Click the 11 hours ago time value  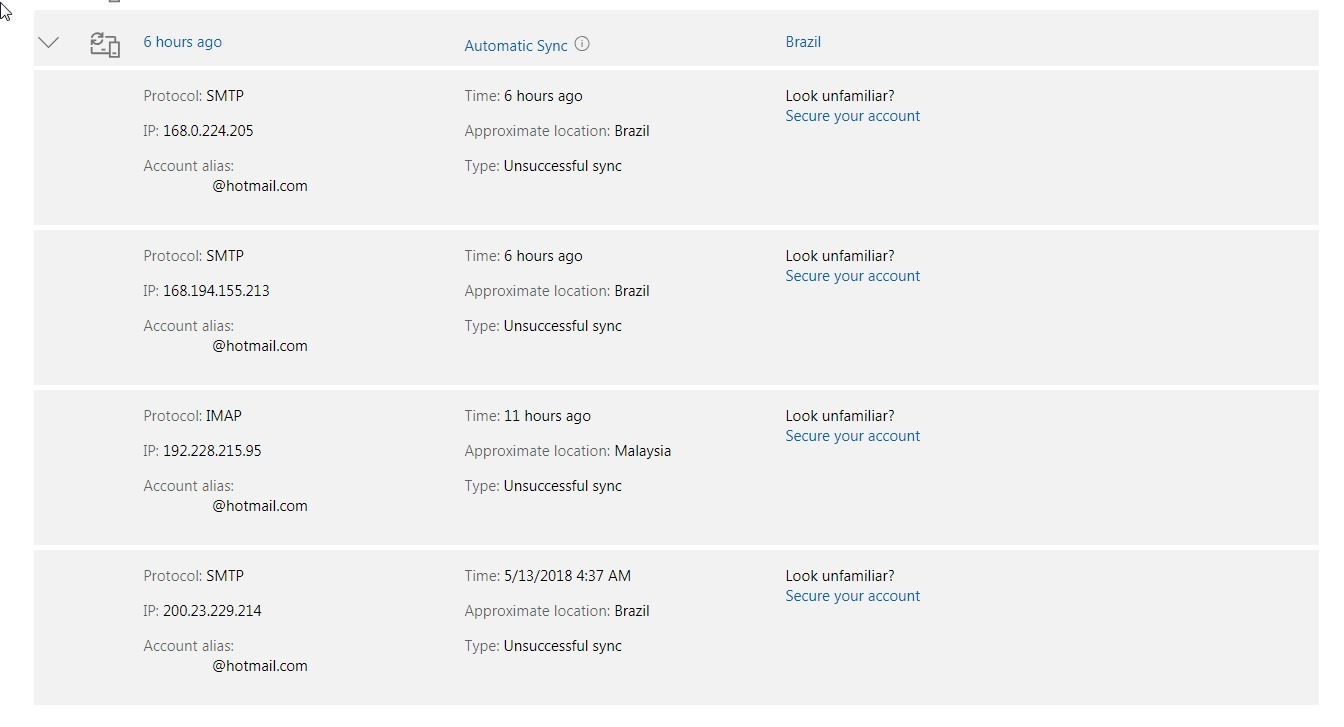click(547, 416)
